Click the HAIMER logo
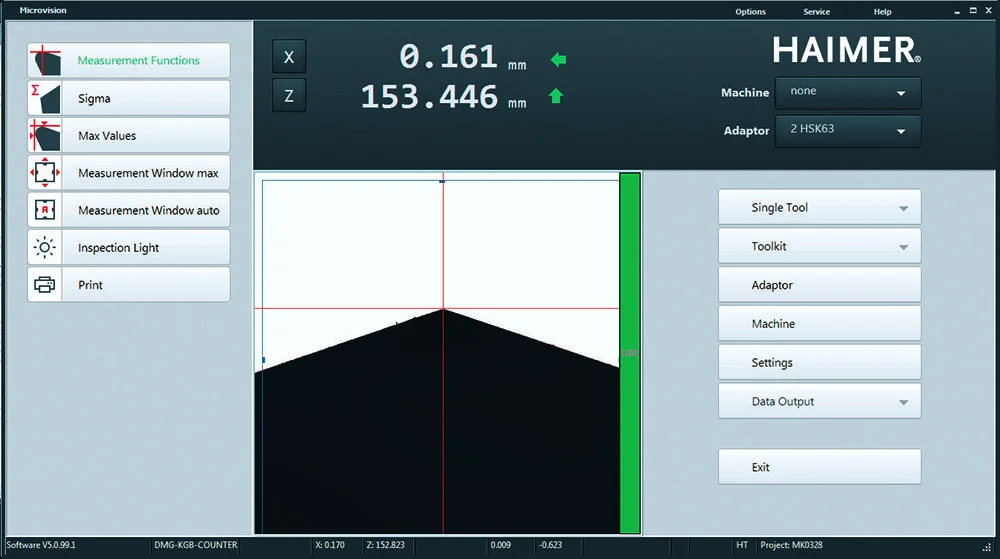1000x559 pixels. [x=846, y=50]
